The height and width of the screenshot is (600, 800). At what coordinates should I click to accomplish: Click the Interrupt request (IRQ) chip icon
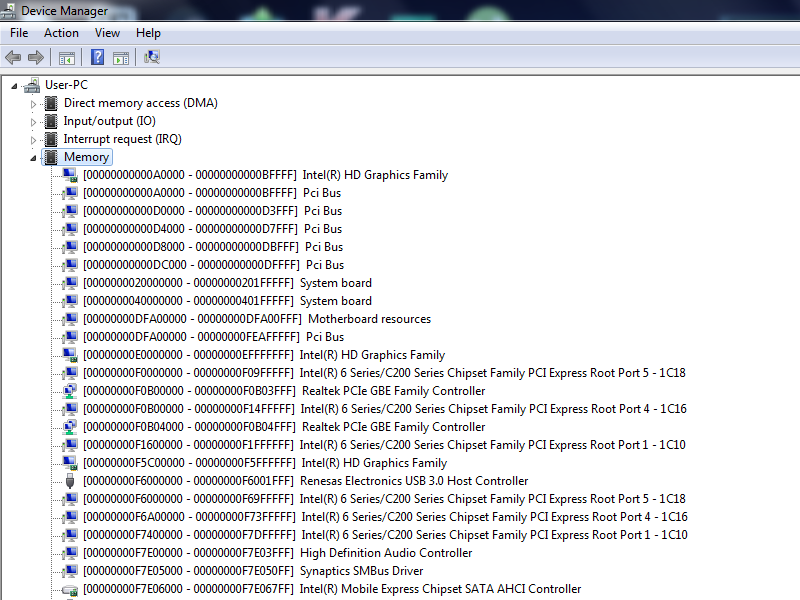pos(51,139)
